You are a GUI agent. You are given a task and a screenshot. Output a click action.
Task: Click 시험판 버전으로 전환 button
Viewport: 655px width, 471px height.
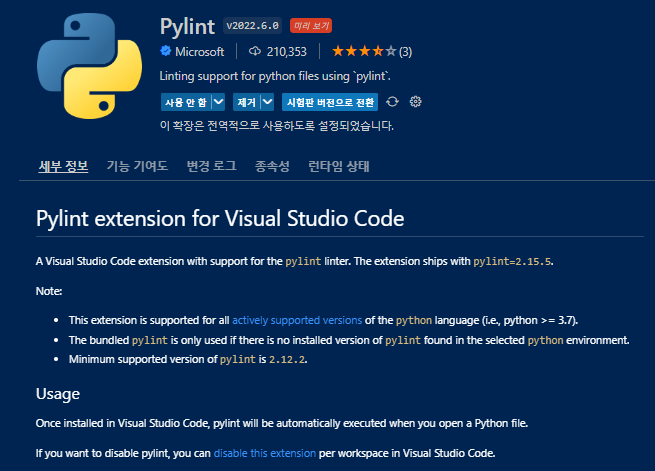pyautogui.click(x=330, y=102)
